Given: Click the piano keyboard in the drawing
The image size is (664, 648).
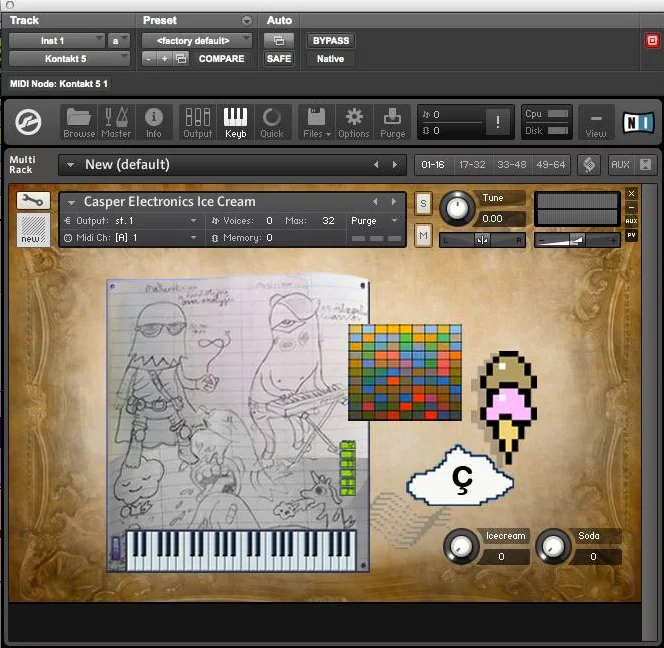Looking at the screenshot, I should [x=241, y=551].
